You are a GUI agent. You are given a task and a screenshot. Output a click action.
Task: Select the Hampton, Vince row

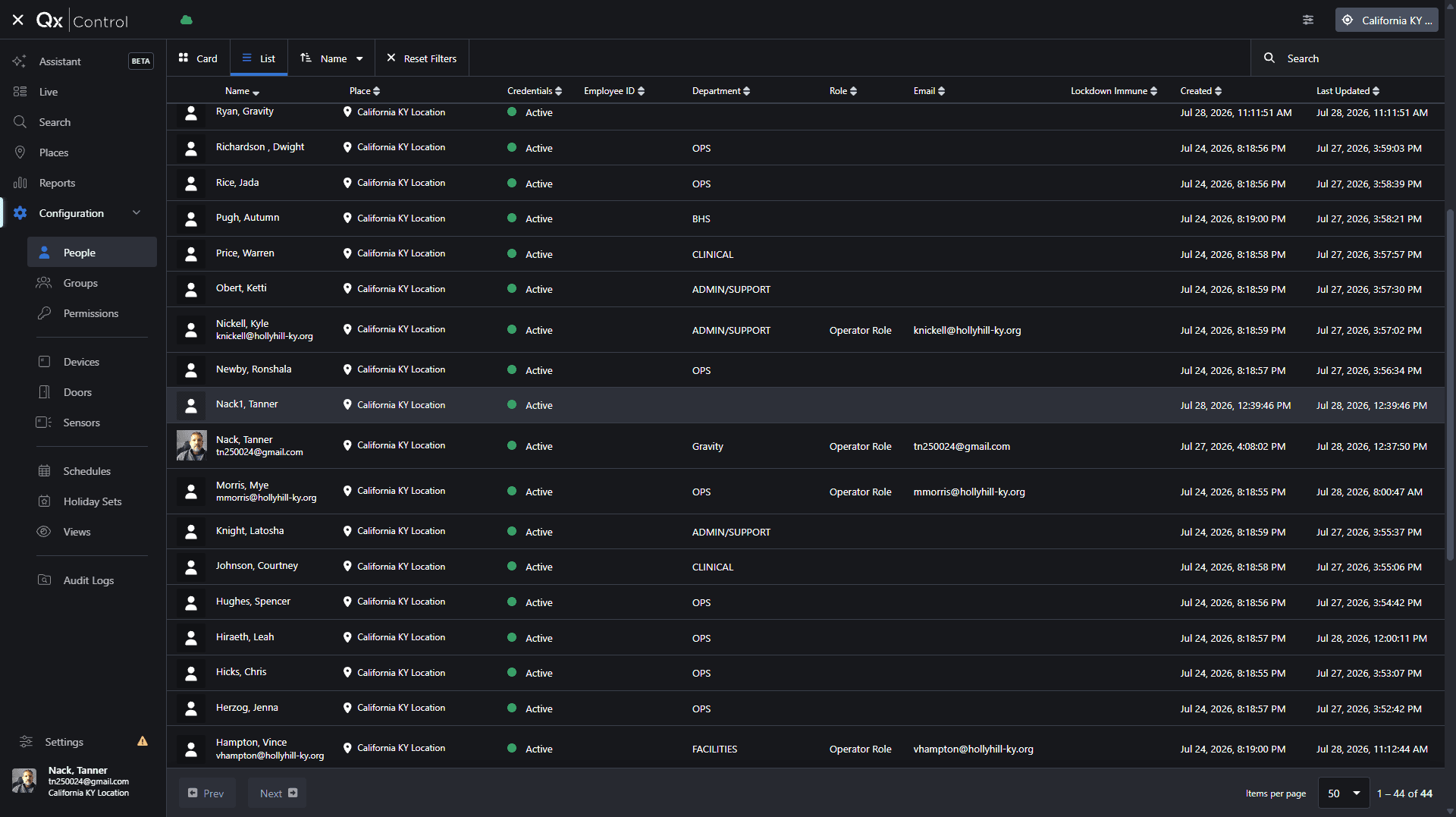pyautogui.click(x=805, y=749)
